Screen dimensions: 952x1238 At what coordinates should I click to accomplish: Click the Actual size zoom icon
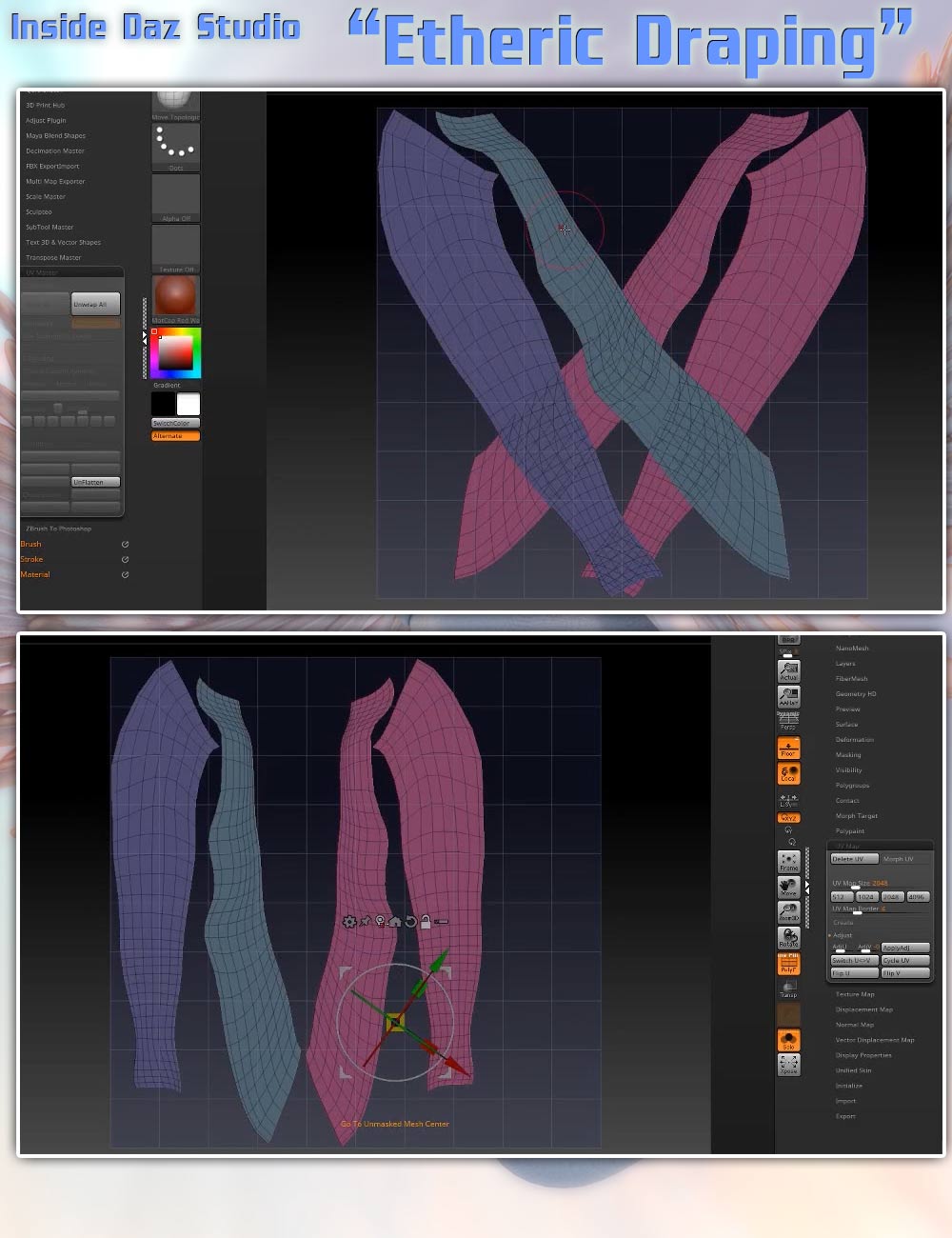[x=789, y=670]
